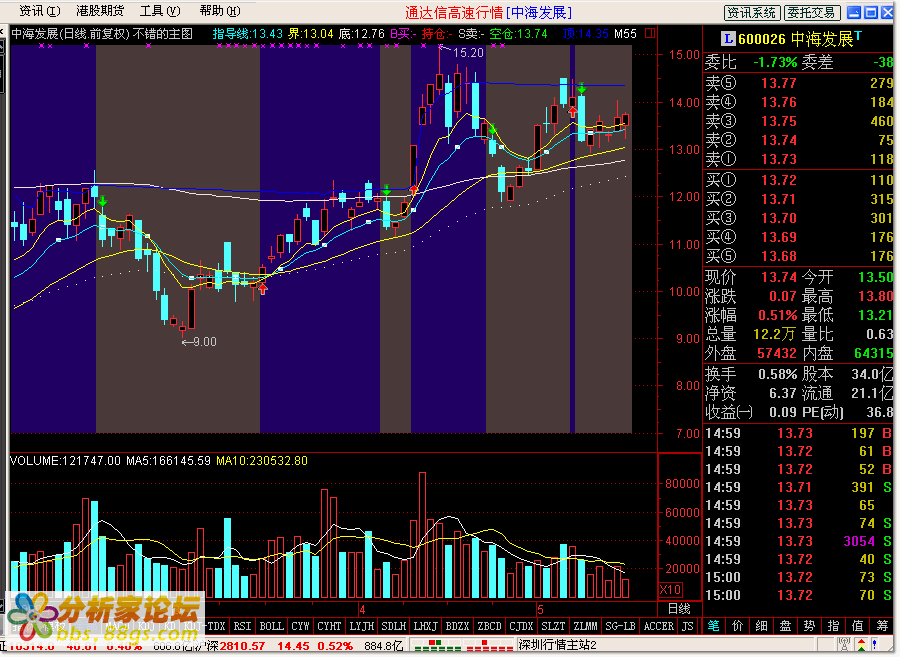
Task: Click the 深 2810.57 index status entry
Action: (236, 646)
